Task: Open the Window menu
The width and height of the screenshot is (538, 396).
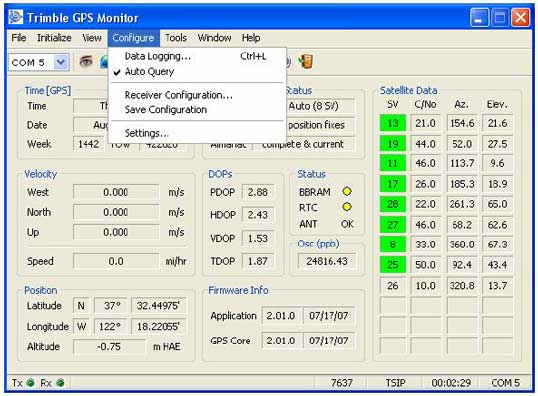Action: click(214, 38)
